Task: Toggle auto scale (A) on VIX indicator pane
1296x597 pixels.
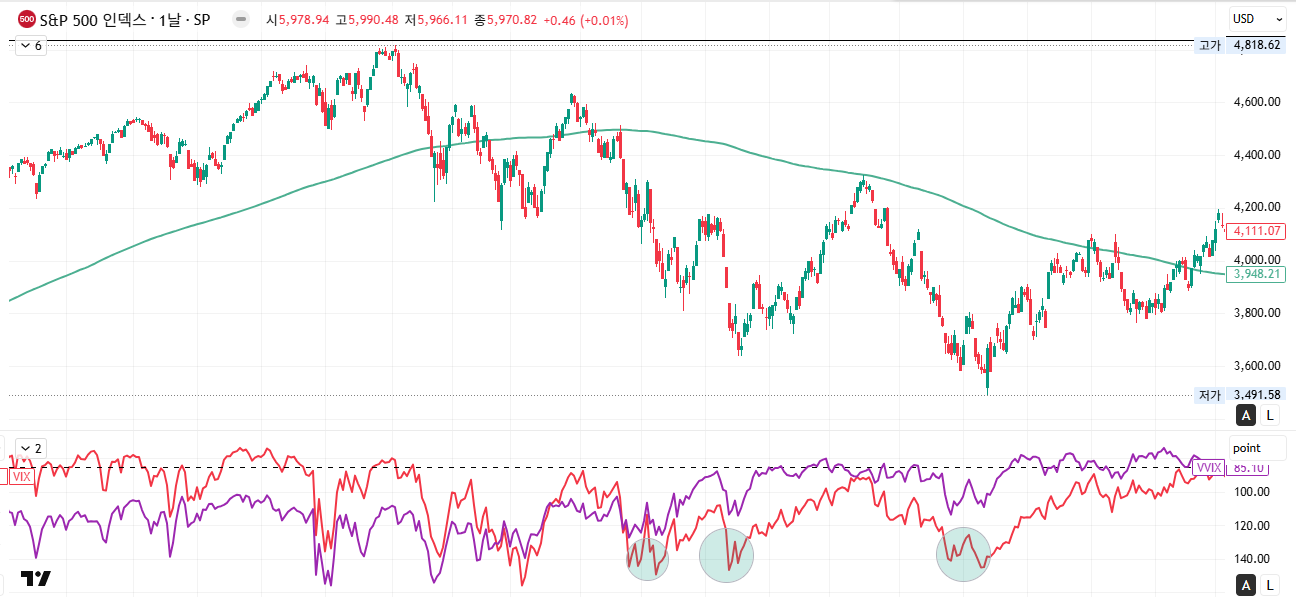Action: click(x=1246, y=585)
